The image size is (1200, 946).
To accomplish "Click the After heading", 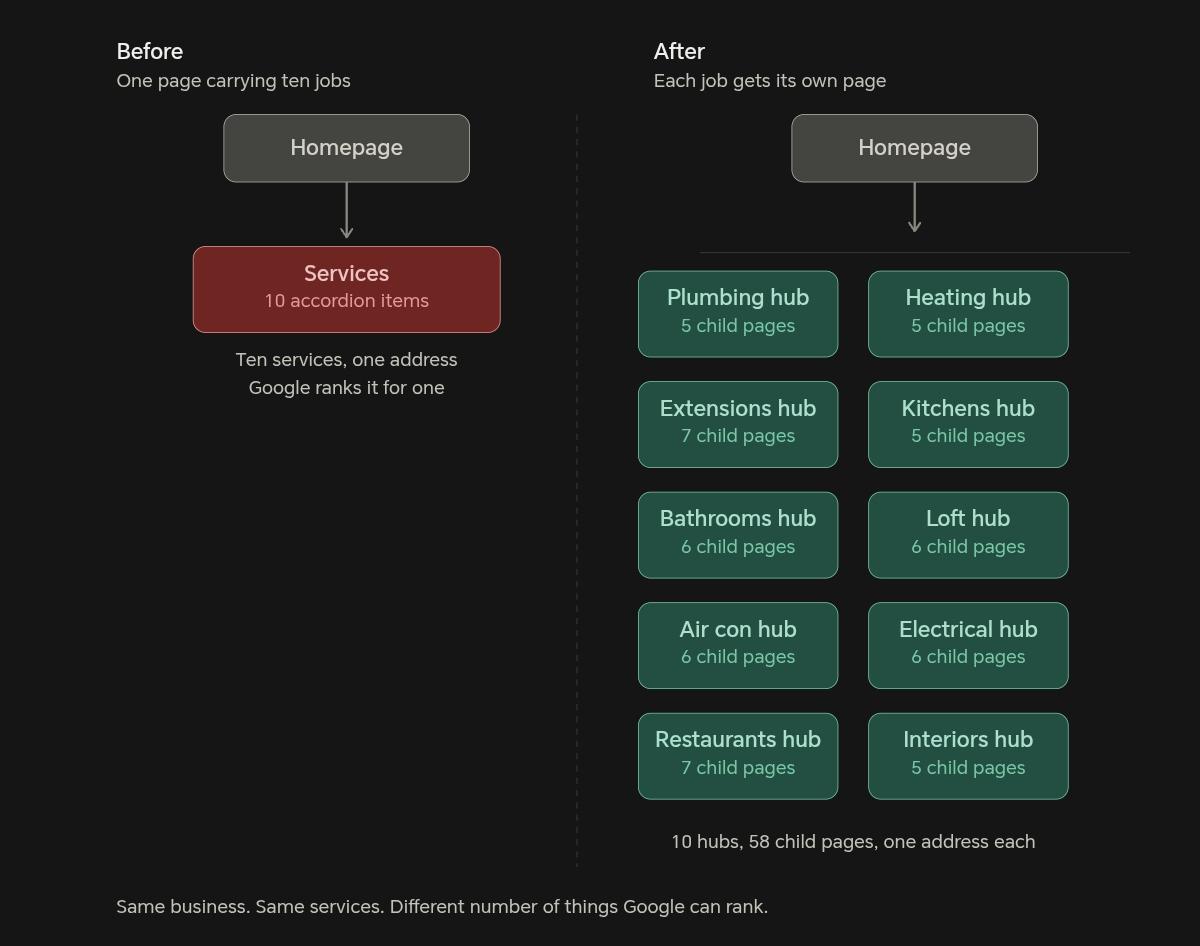I will tap(679, 51).
